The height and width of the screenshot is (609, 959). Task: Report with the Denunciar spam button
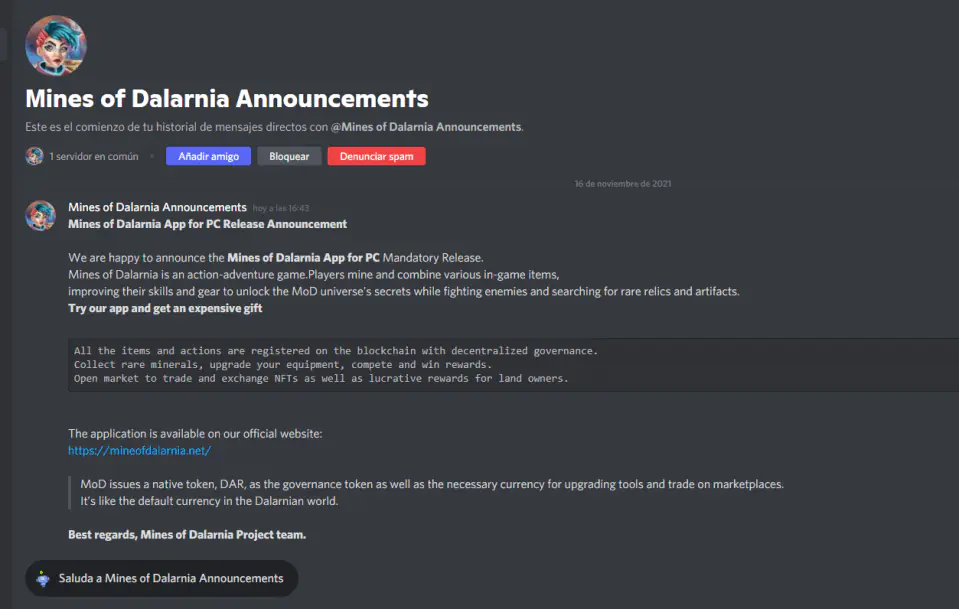click(376, 156)
